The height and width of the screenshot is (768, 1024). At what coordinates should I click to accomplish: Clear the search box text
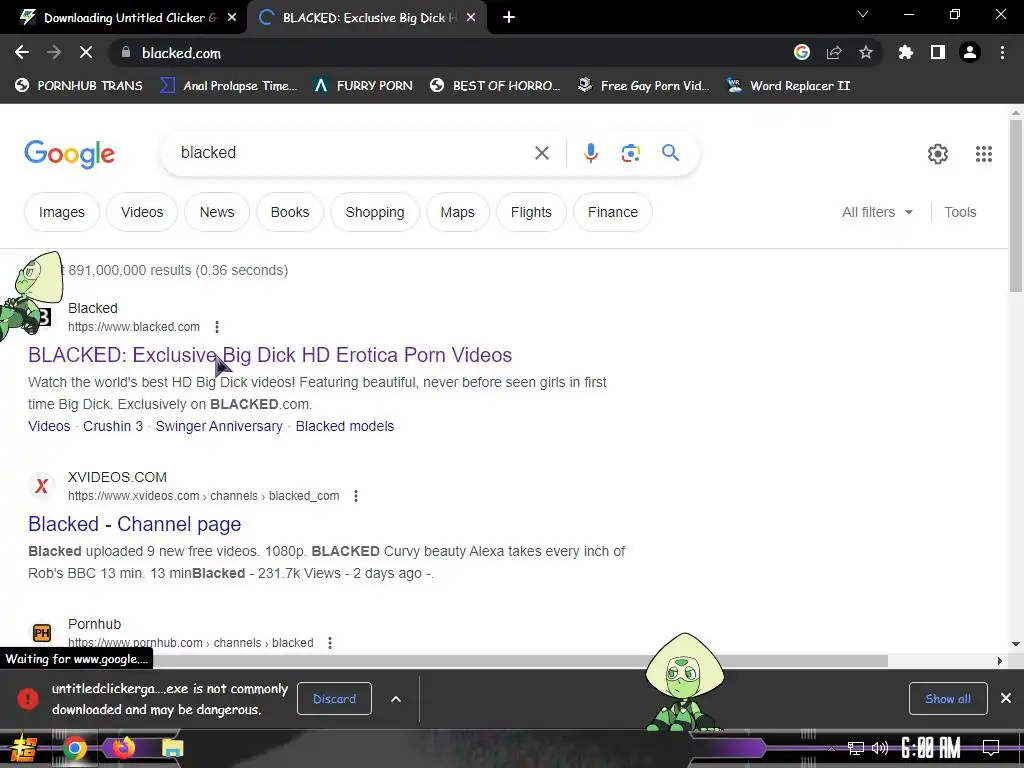[x=542, y=153]
